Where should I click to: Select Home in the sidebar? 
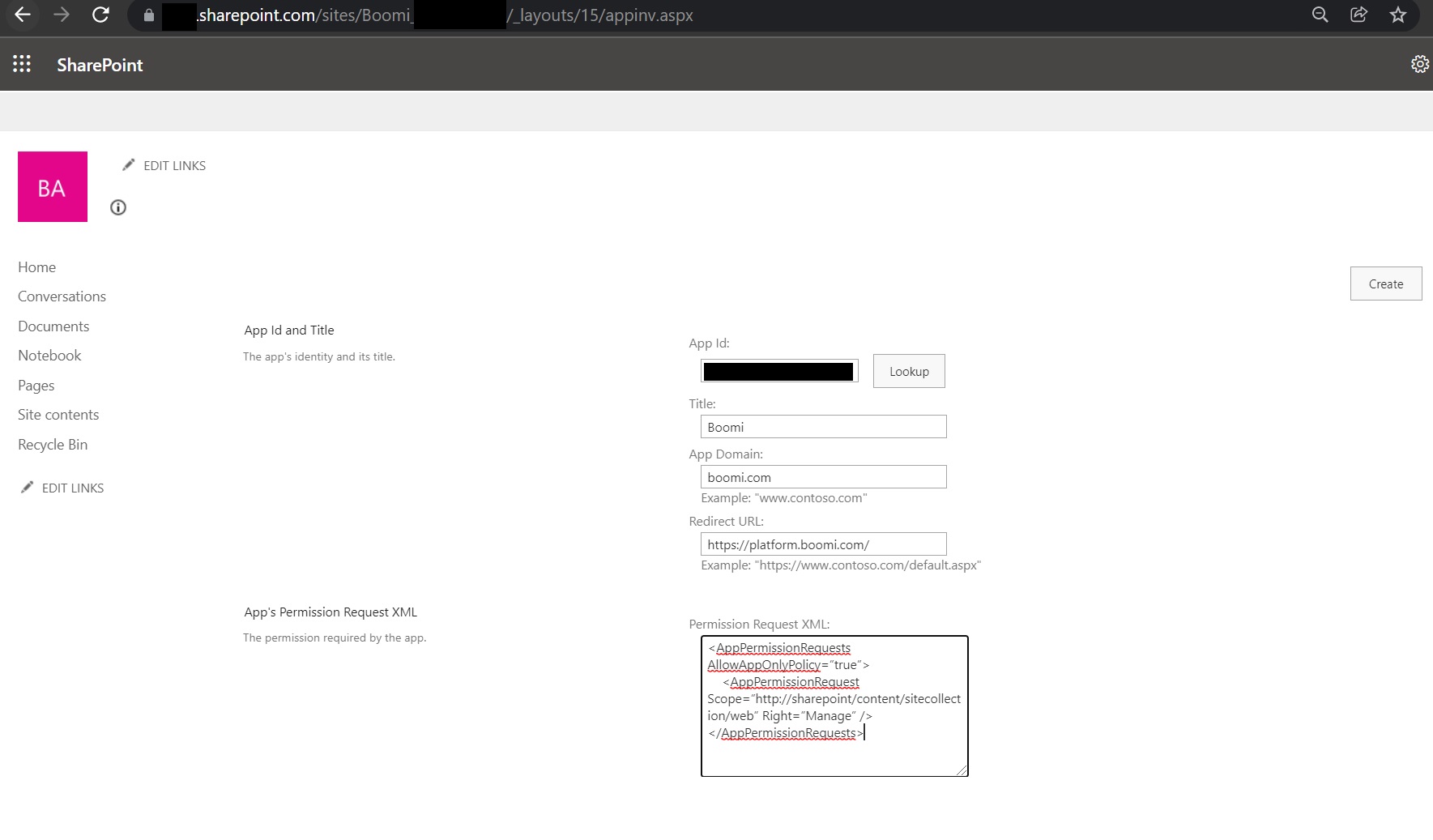(36, 266)
